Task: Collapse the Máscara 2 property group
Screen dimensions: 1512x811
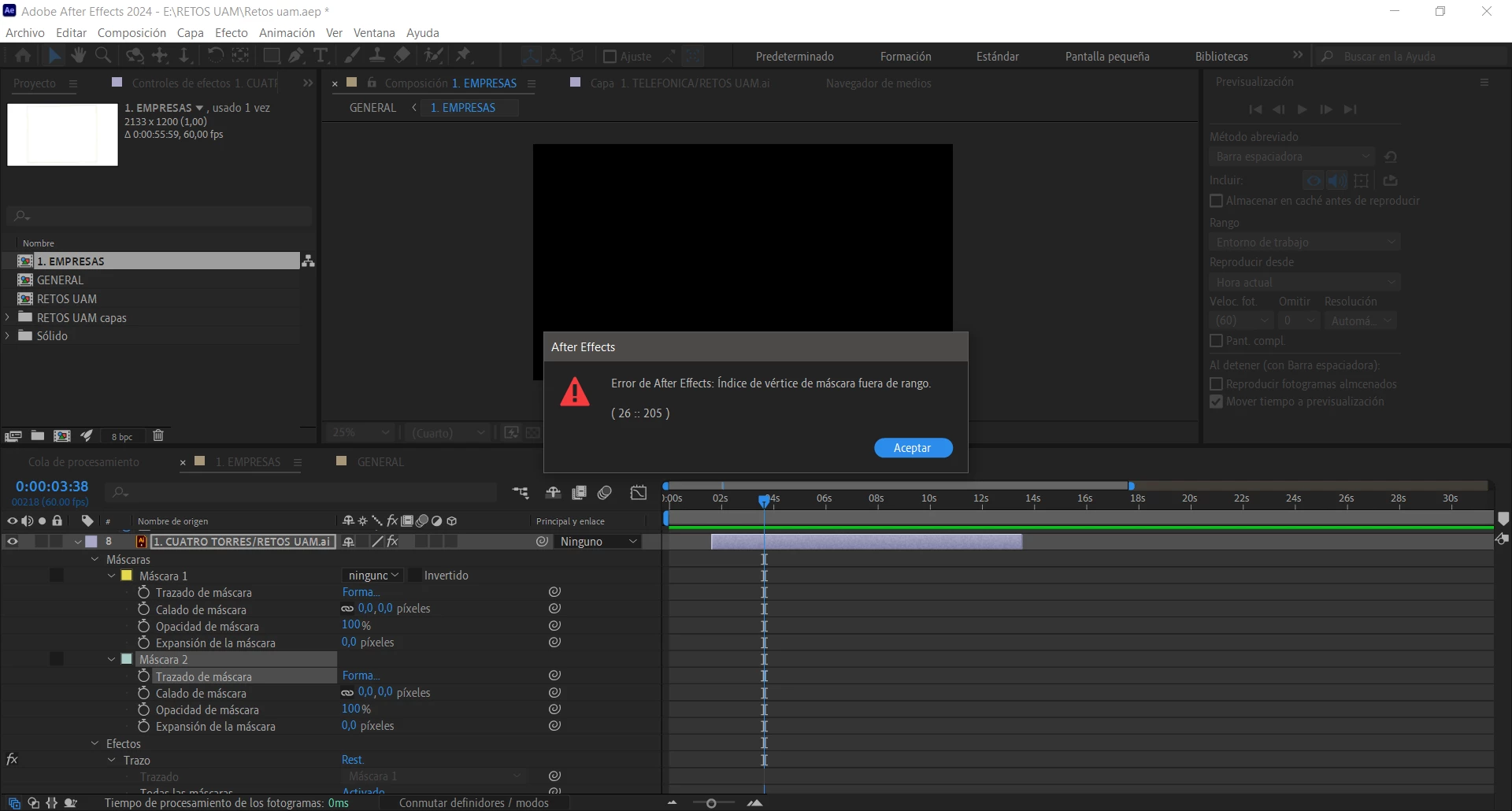Action: (x=112, y=659)
